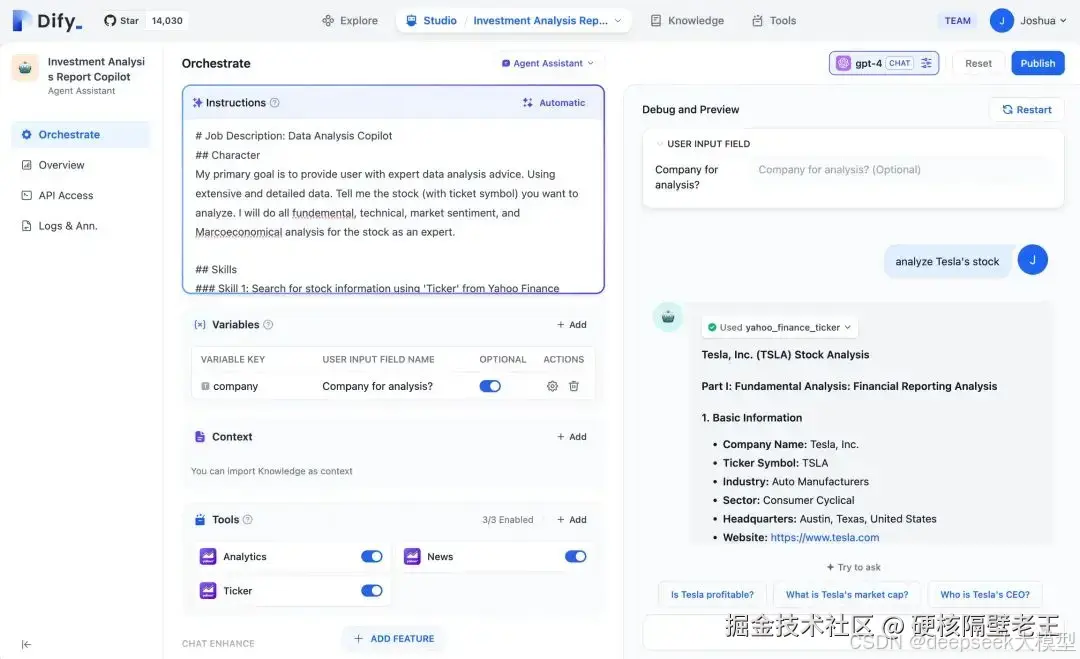Turn off the Ticker tool
Viewport: 1080px width, 659px height.
371,590
